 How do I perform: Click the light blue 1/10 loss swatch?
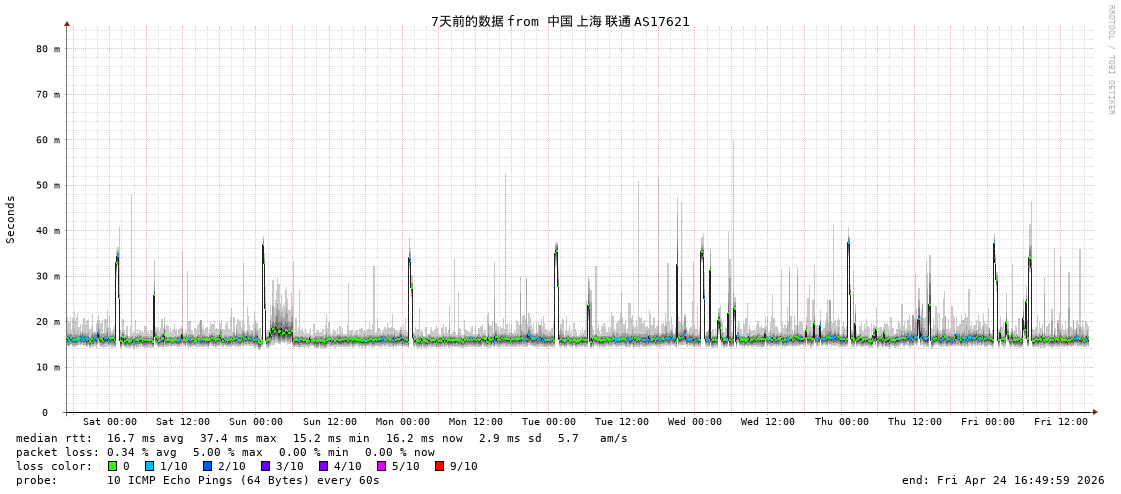coord(149,466)
